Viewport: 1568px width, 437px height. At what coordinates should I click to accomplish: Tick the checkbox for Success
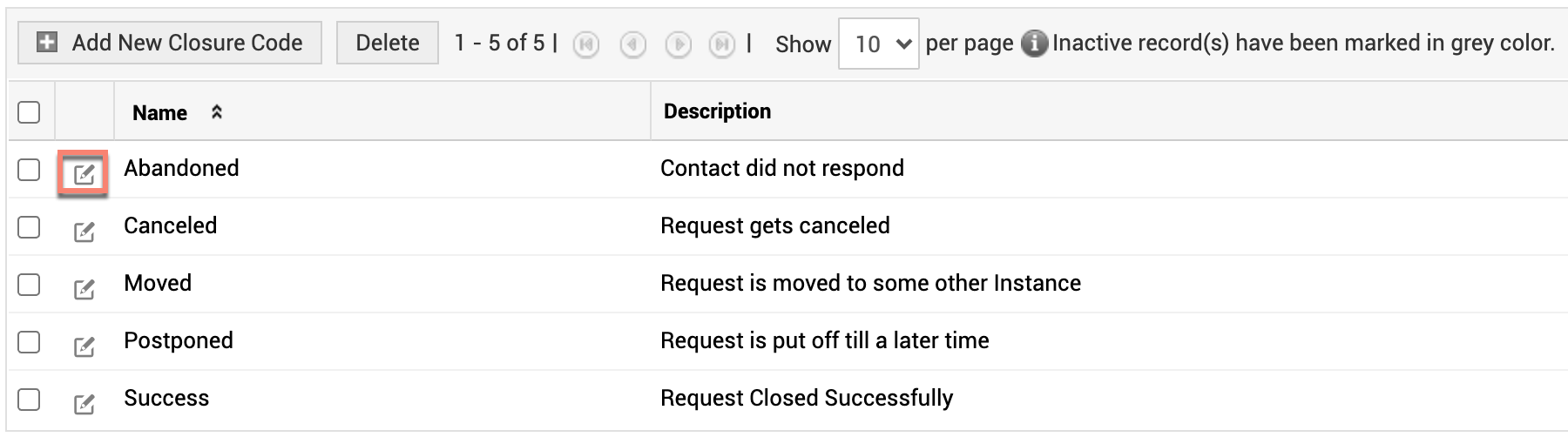pos(29,399)
